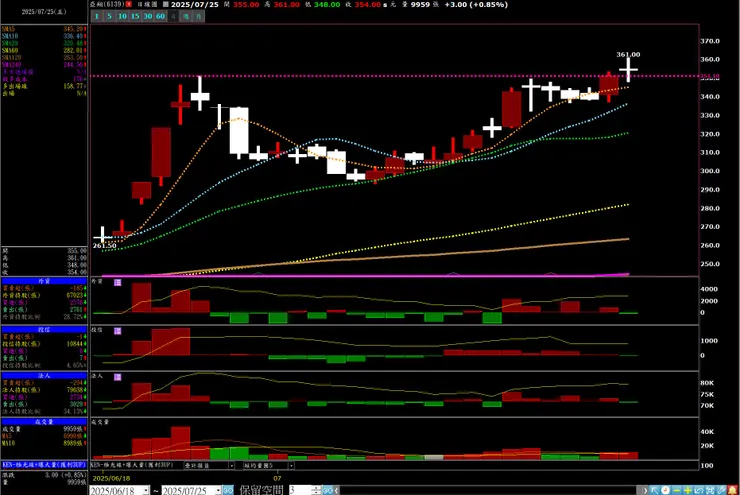Click the 261.50 low price label on chart
This screenshot has height=495, width=740.
(x=104, y=246)
